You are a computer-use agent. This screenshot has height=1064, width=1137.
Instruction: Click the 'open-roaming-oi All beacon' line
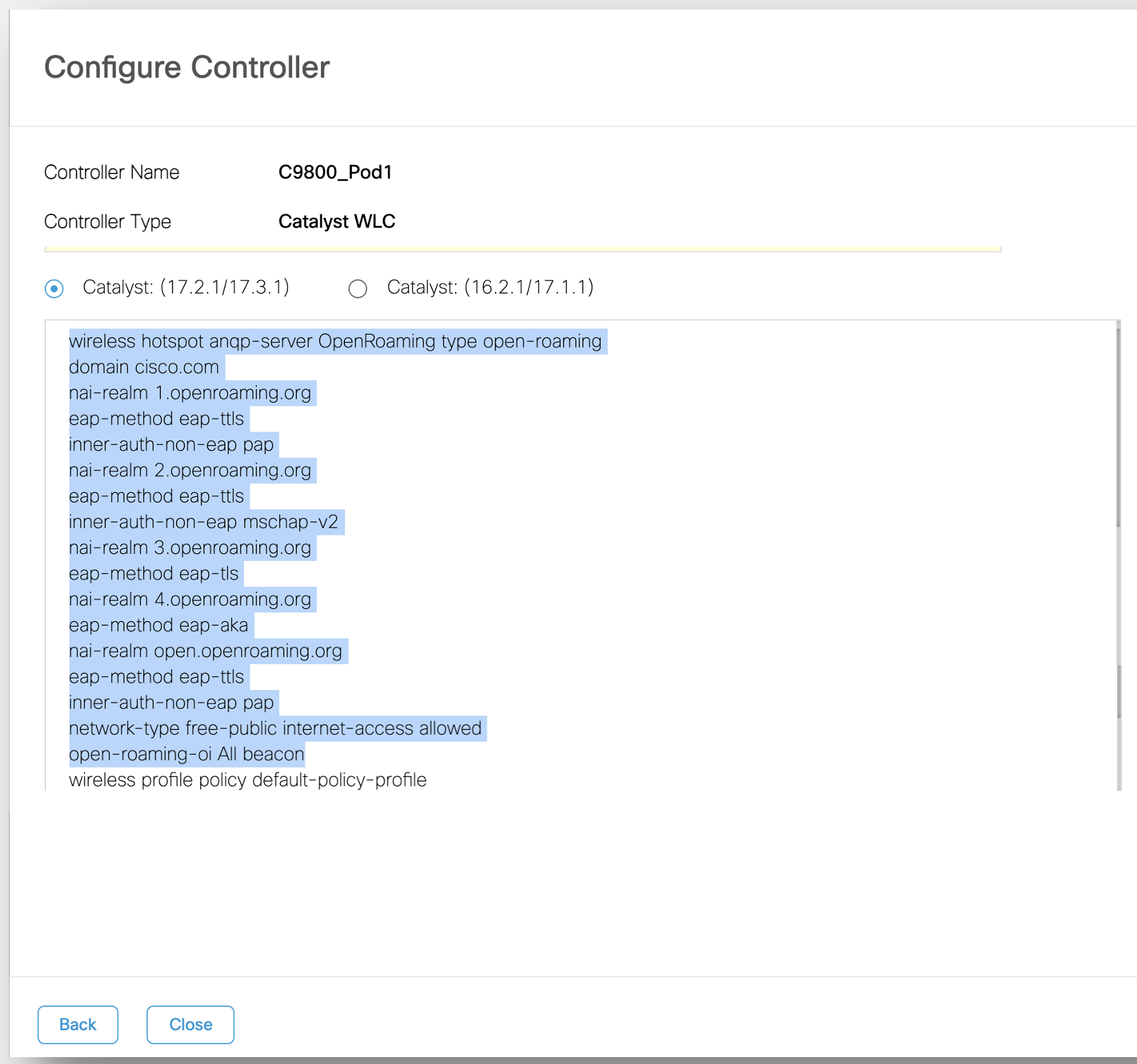[186, 755]
